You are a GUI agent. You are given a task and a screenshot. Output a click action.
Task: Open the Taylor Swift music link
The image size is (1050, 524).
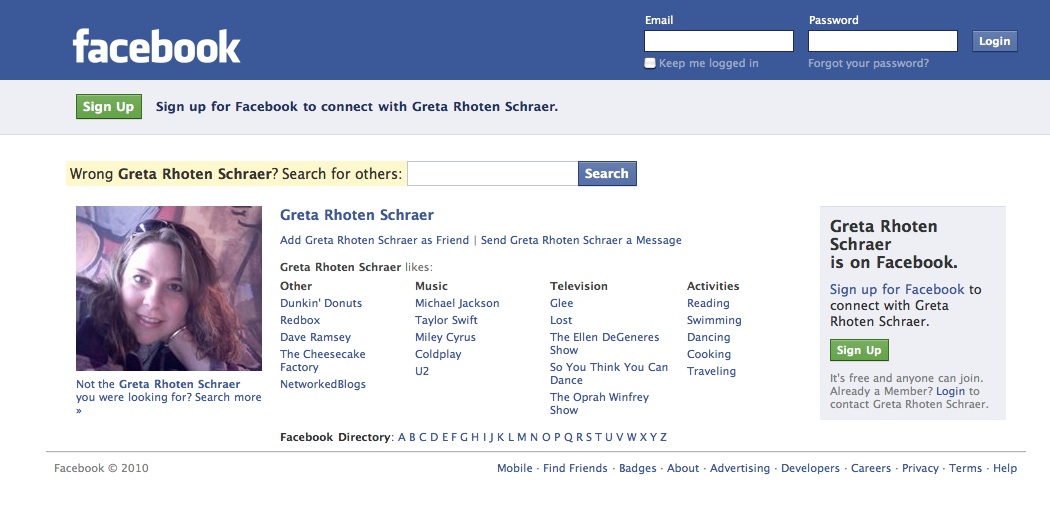point(446,320)
